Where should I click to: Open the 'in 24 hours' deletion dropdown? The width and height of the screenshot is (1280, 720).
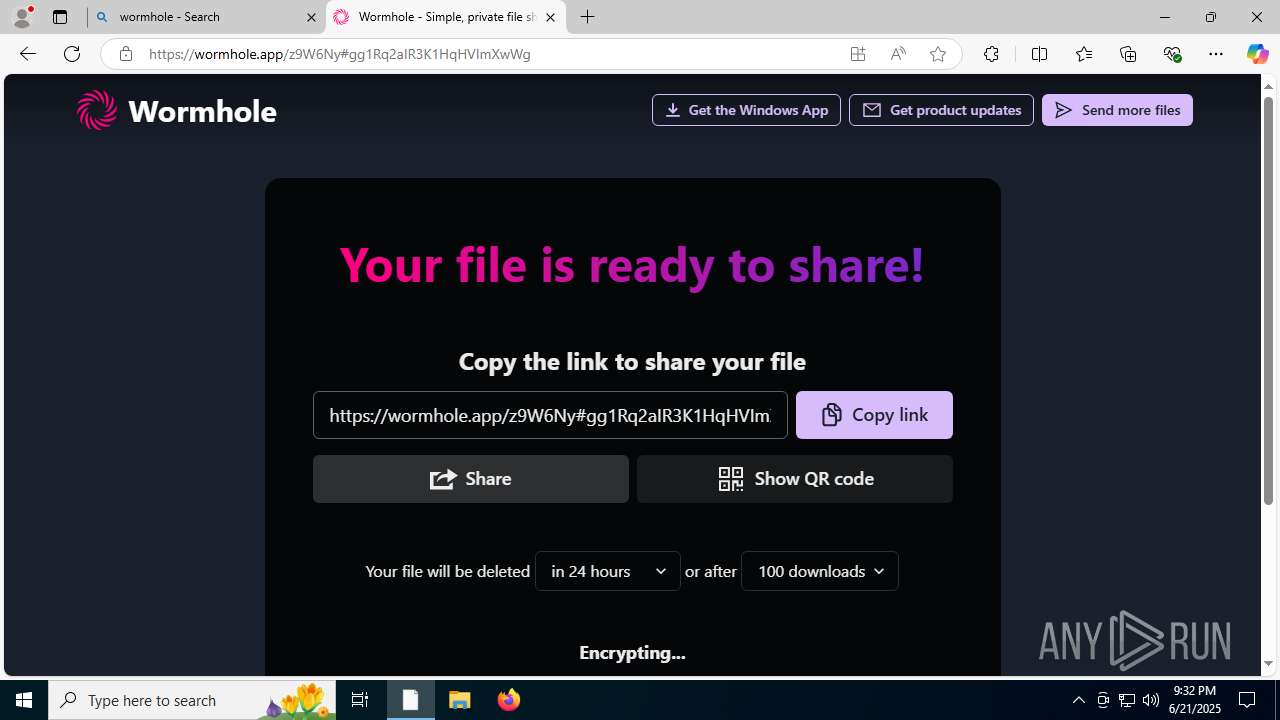point(608,571)
